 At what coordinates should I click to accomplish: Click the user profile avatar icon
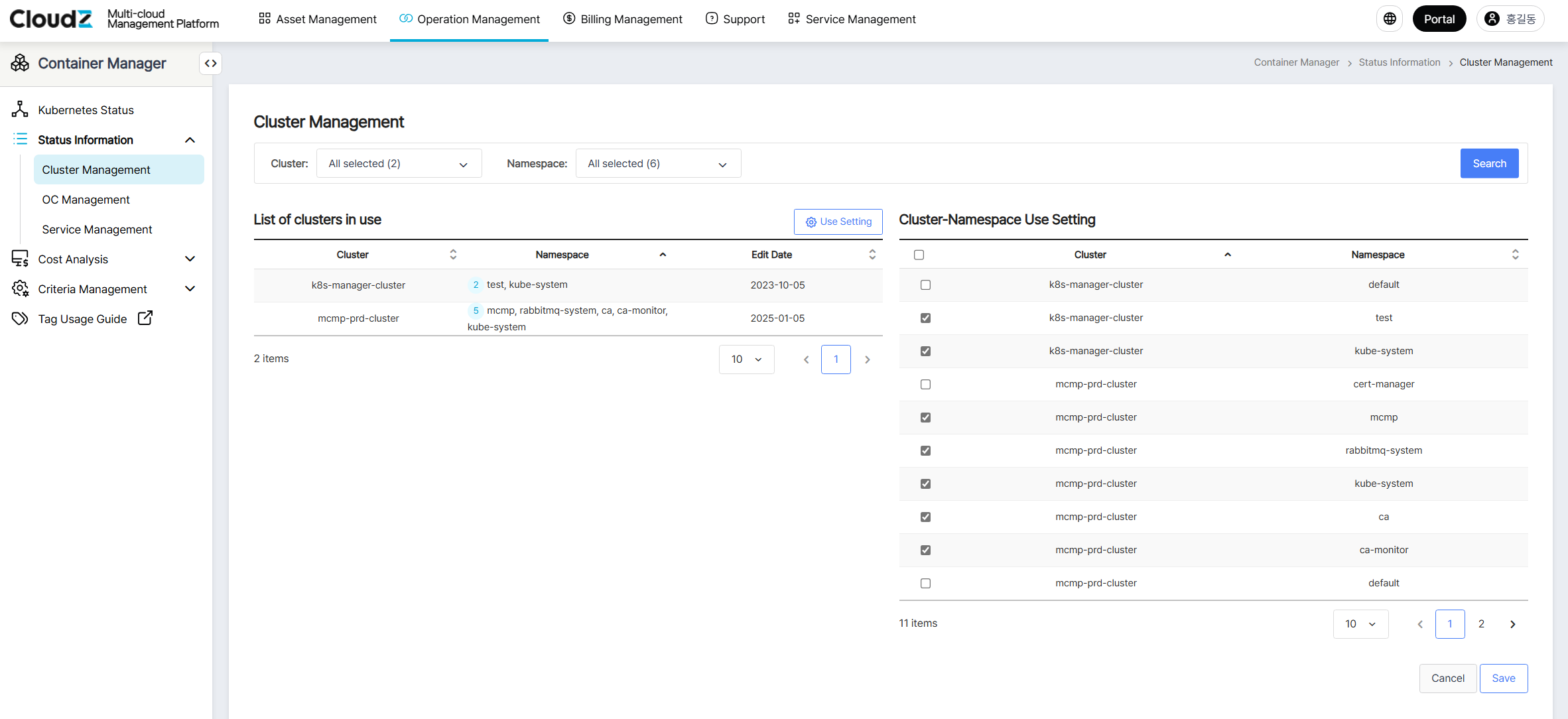point(1492,19)
